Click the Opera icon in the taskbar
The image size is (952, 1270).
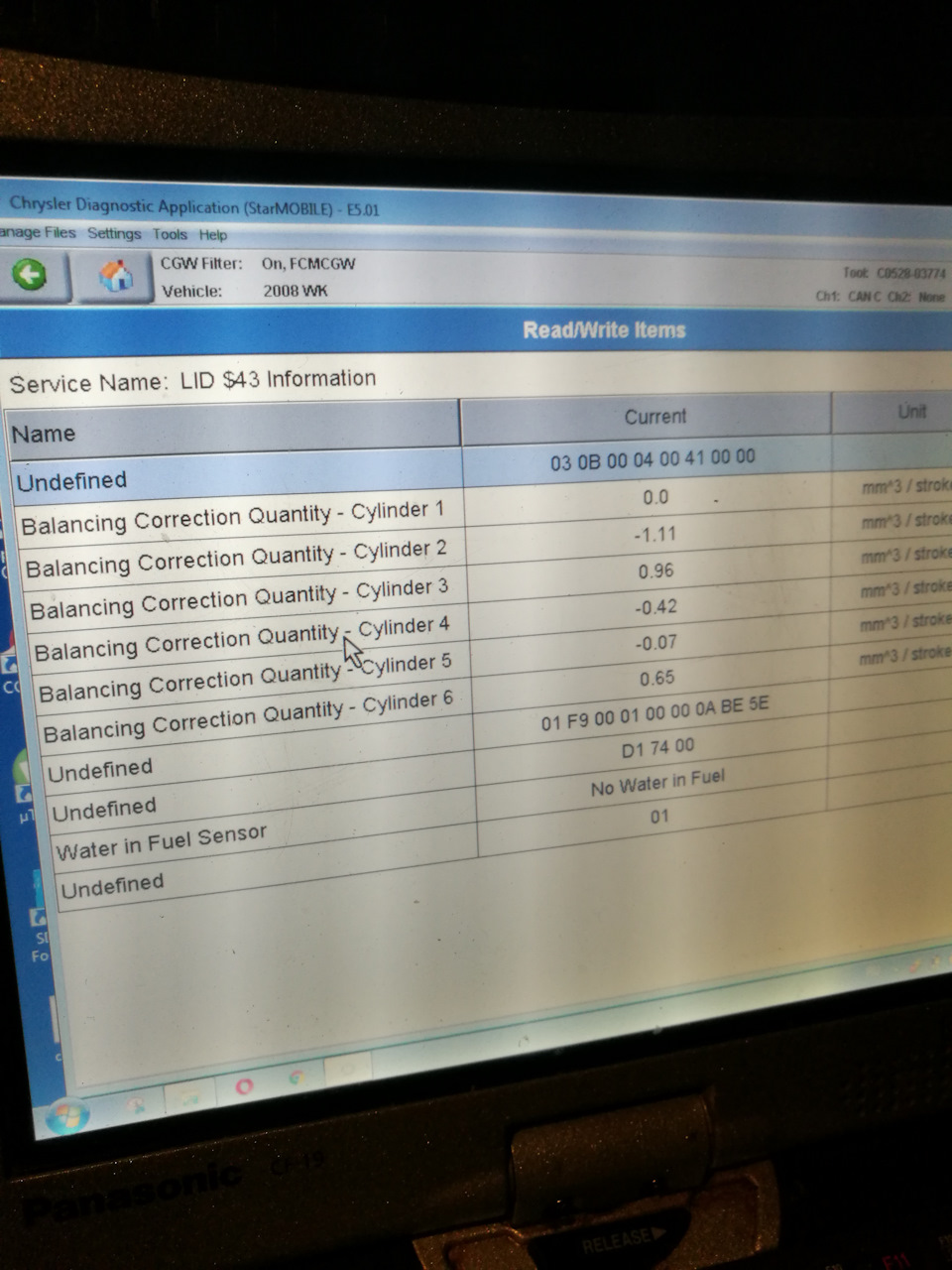pos(244,1087)
